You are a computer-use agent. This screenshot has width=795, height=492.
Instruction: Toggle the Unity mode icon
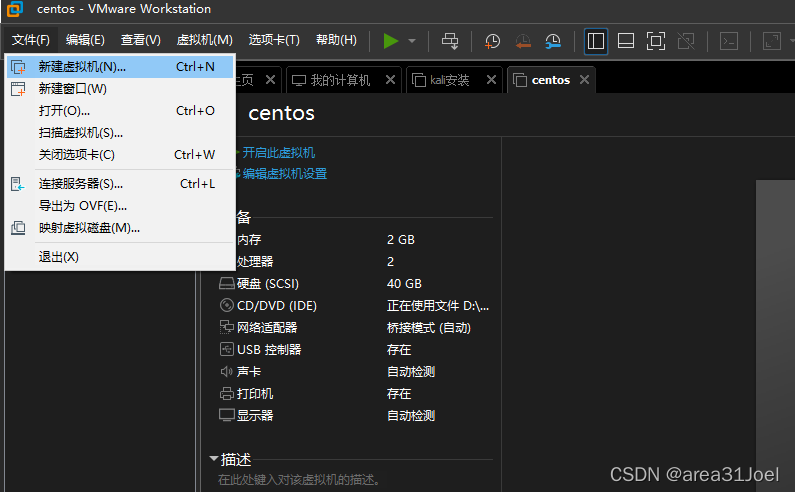click(x=686, y=41)
